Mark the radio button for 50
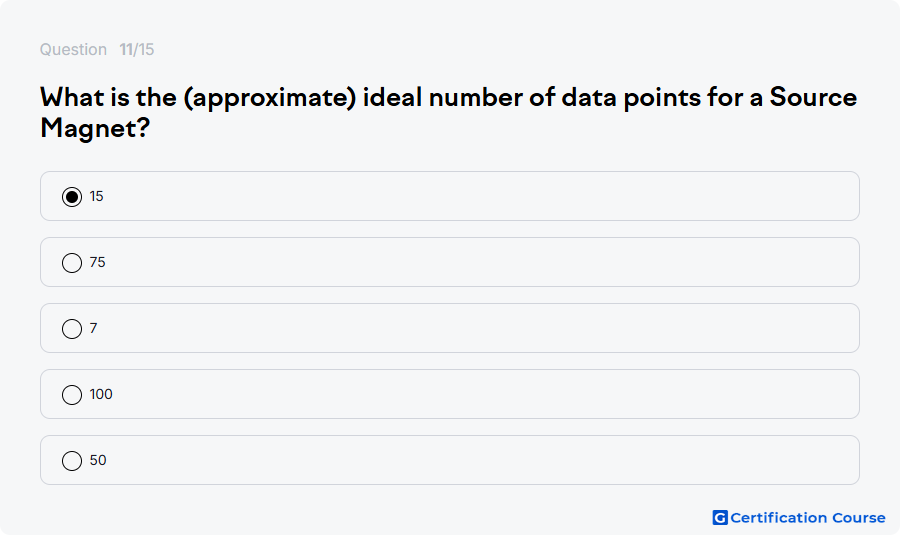Image resolution: width=900 pixels, height=535 pixels. 72,461
